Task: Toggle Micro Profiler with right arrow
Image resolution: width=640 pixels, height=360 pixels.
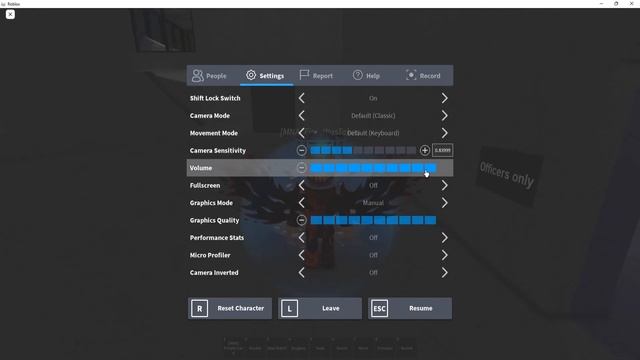Action: coord(444,255)
